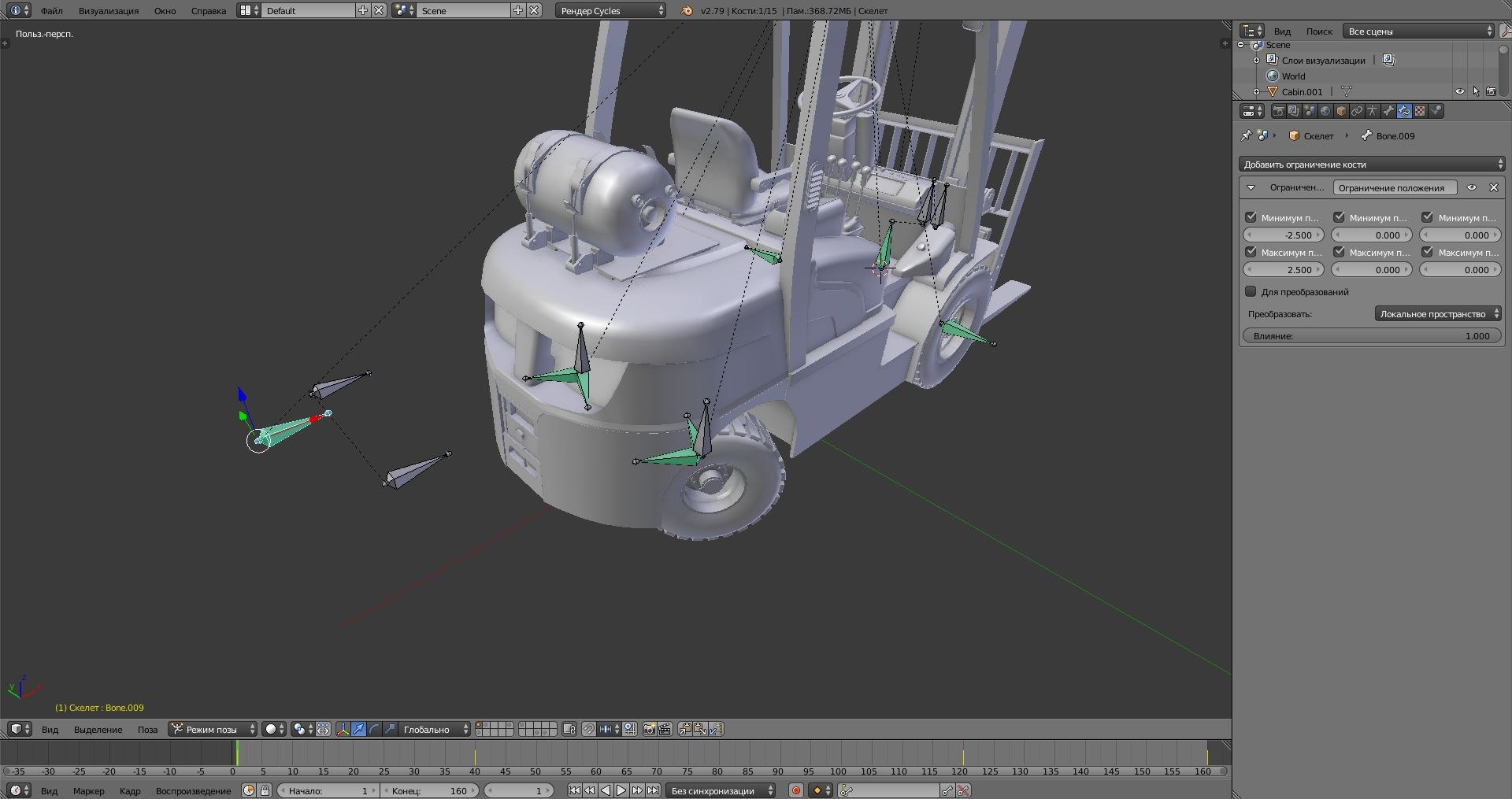Viewport: 1512px width, 799px height.
Task: Click the OpenGL render image camera icon
Action: (649, 729)
